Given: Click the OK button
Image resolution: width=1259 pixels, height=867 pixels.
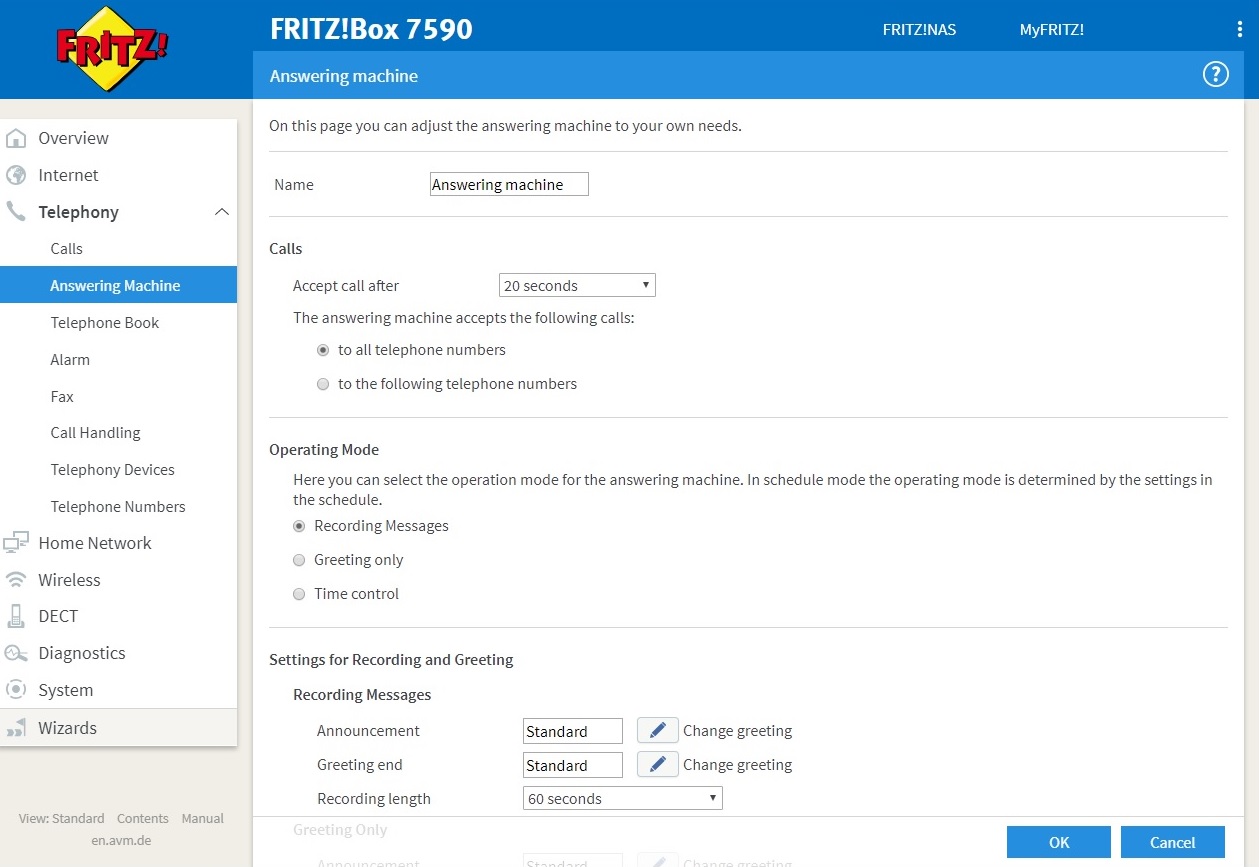Looking at the screenshot, I should click(1059, 842).
